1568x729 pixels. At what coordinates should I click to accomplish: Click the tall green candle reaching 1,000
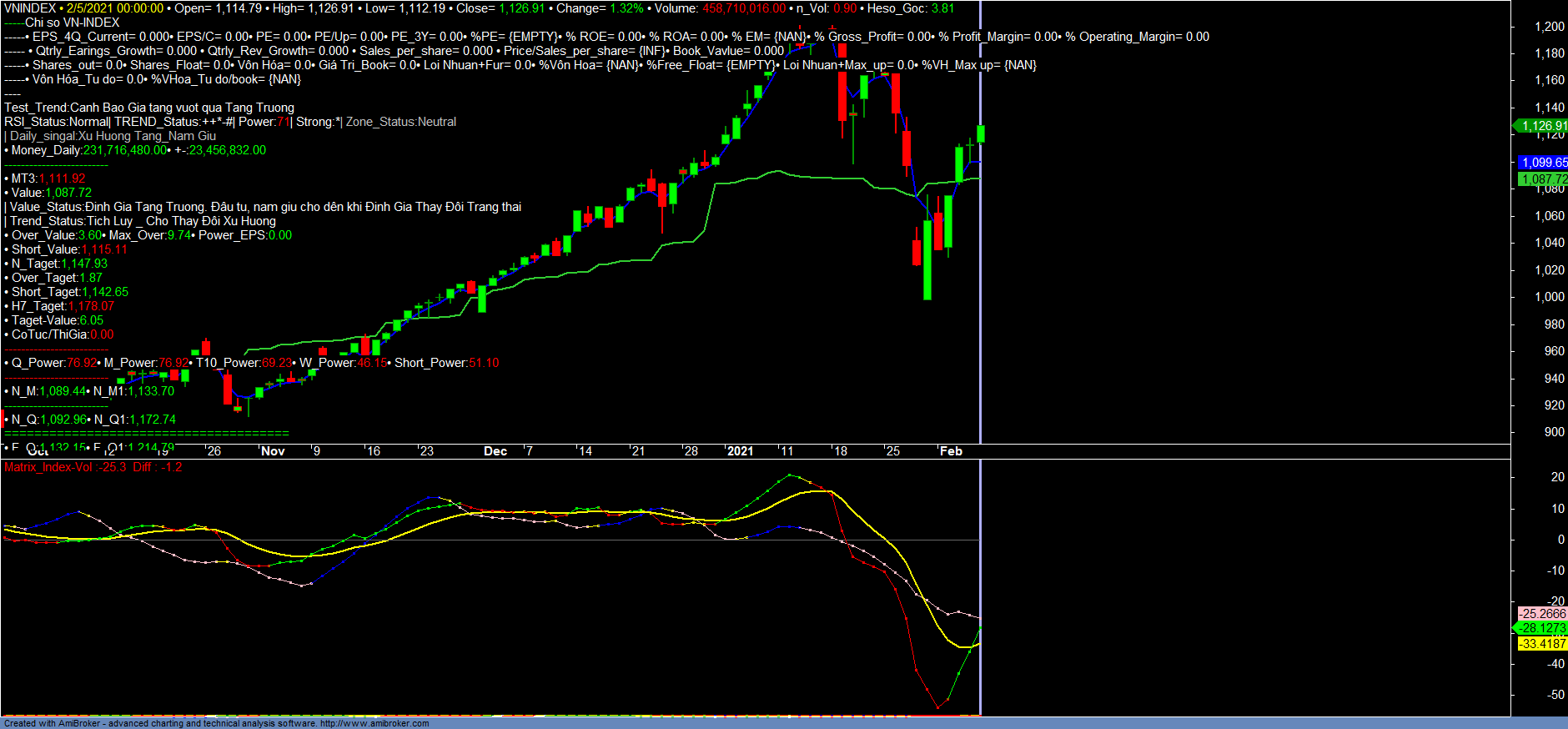927,259
